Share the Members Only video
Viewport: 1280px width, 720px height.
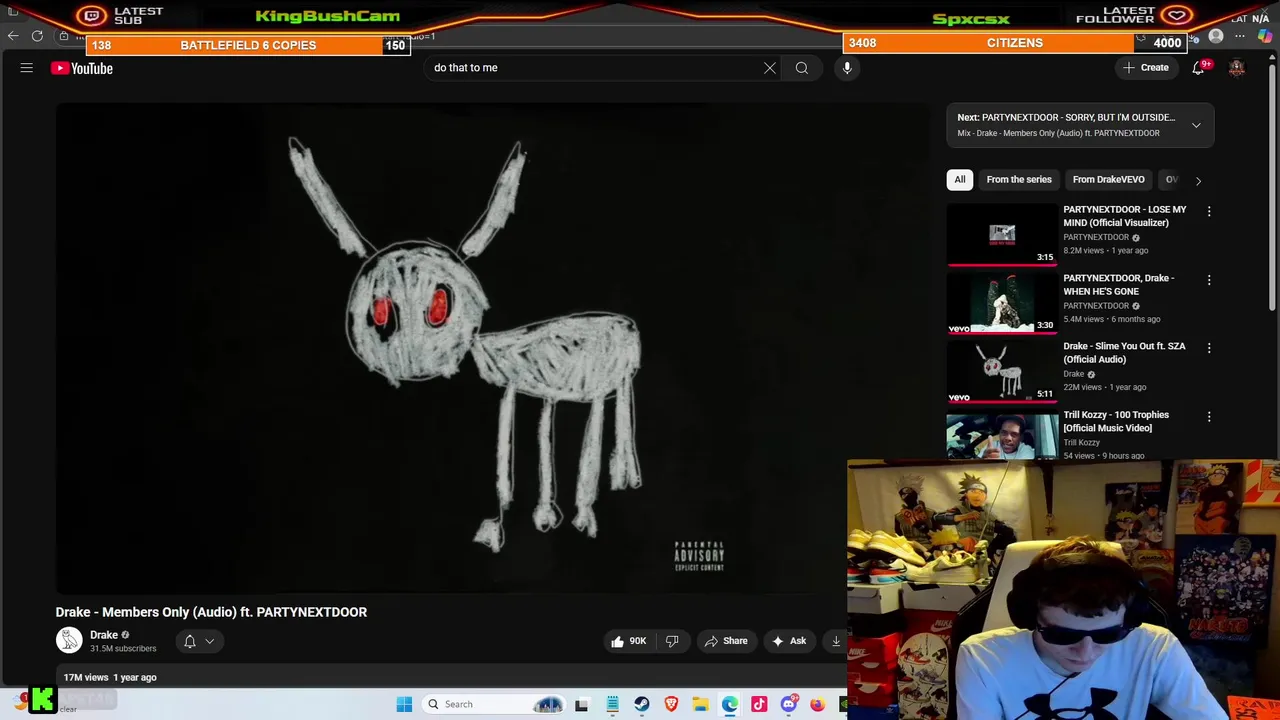pyautogui.click(x=727, y=641)
